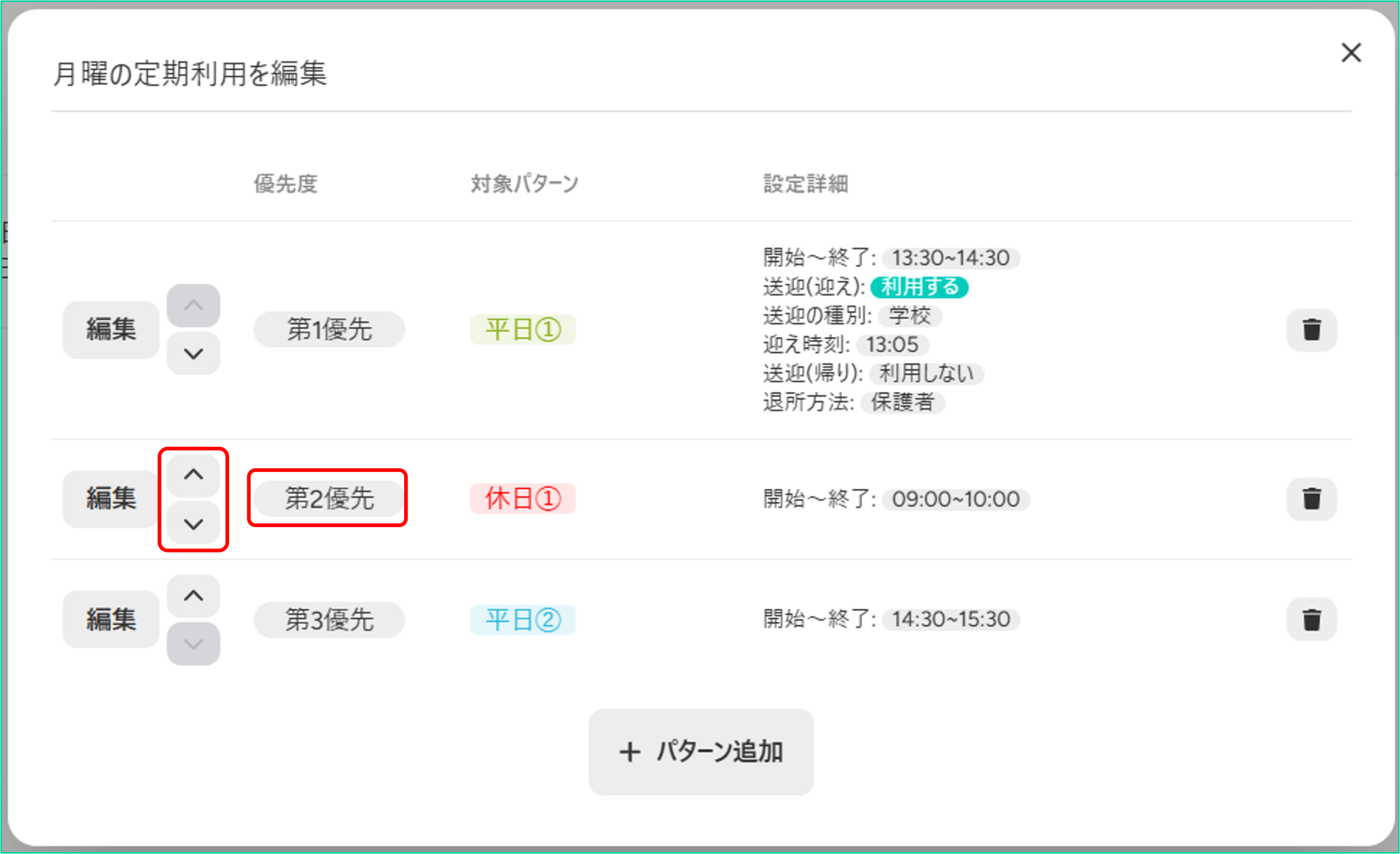This screenshot has height=854, width=1400.
Task: Click the disabled down arrow on 第3優先
Action: pos(193,644)
